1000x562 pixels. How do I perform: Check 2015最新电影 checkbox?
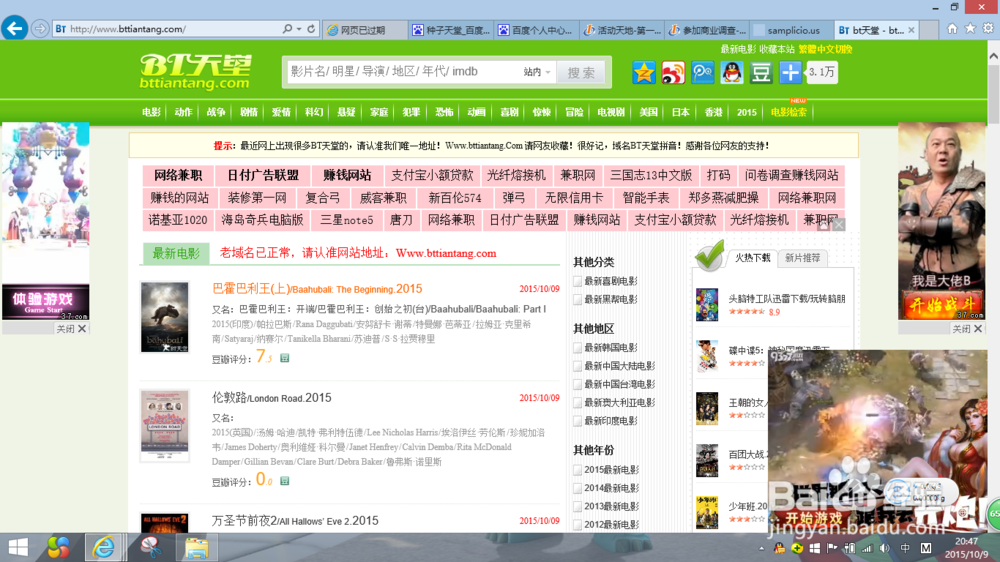point(577,470)
